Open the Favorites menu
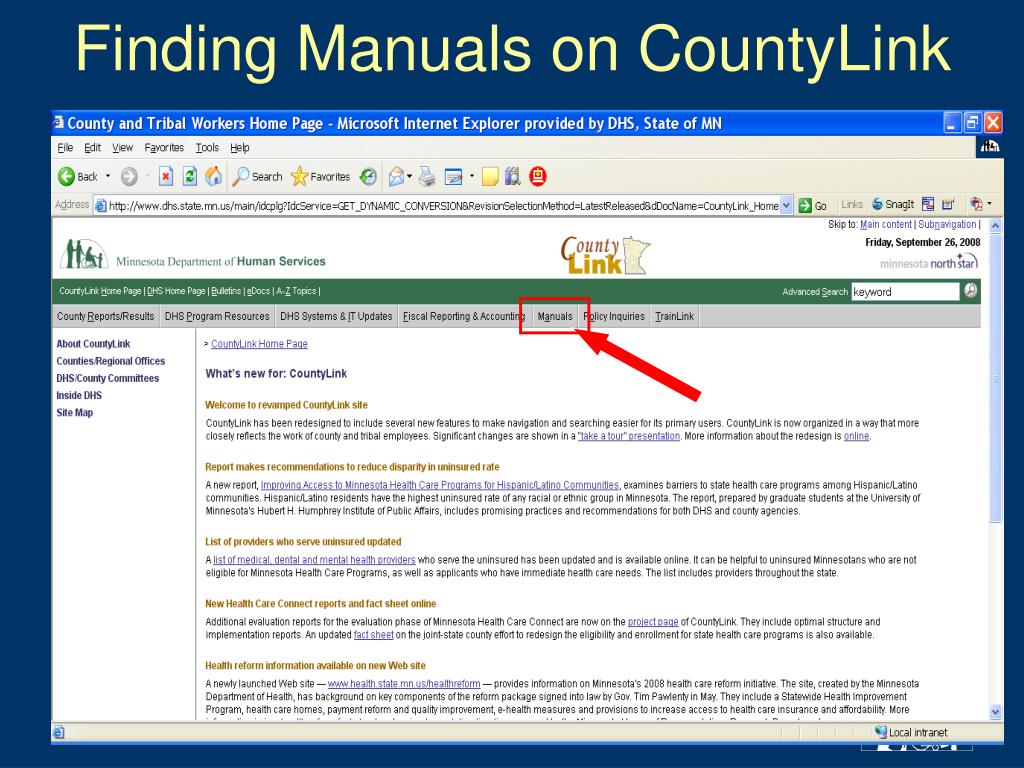Viewport: 1024px width, 768px height. (164, 148)
